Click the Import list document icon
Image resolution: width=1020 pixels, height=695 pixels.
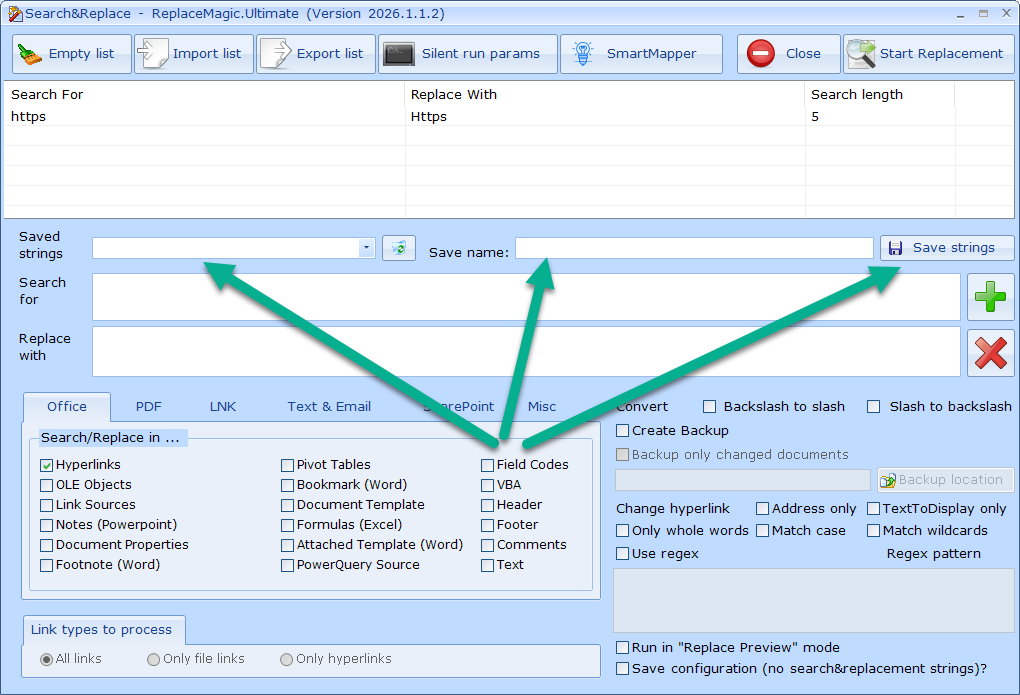(152, 53)
